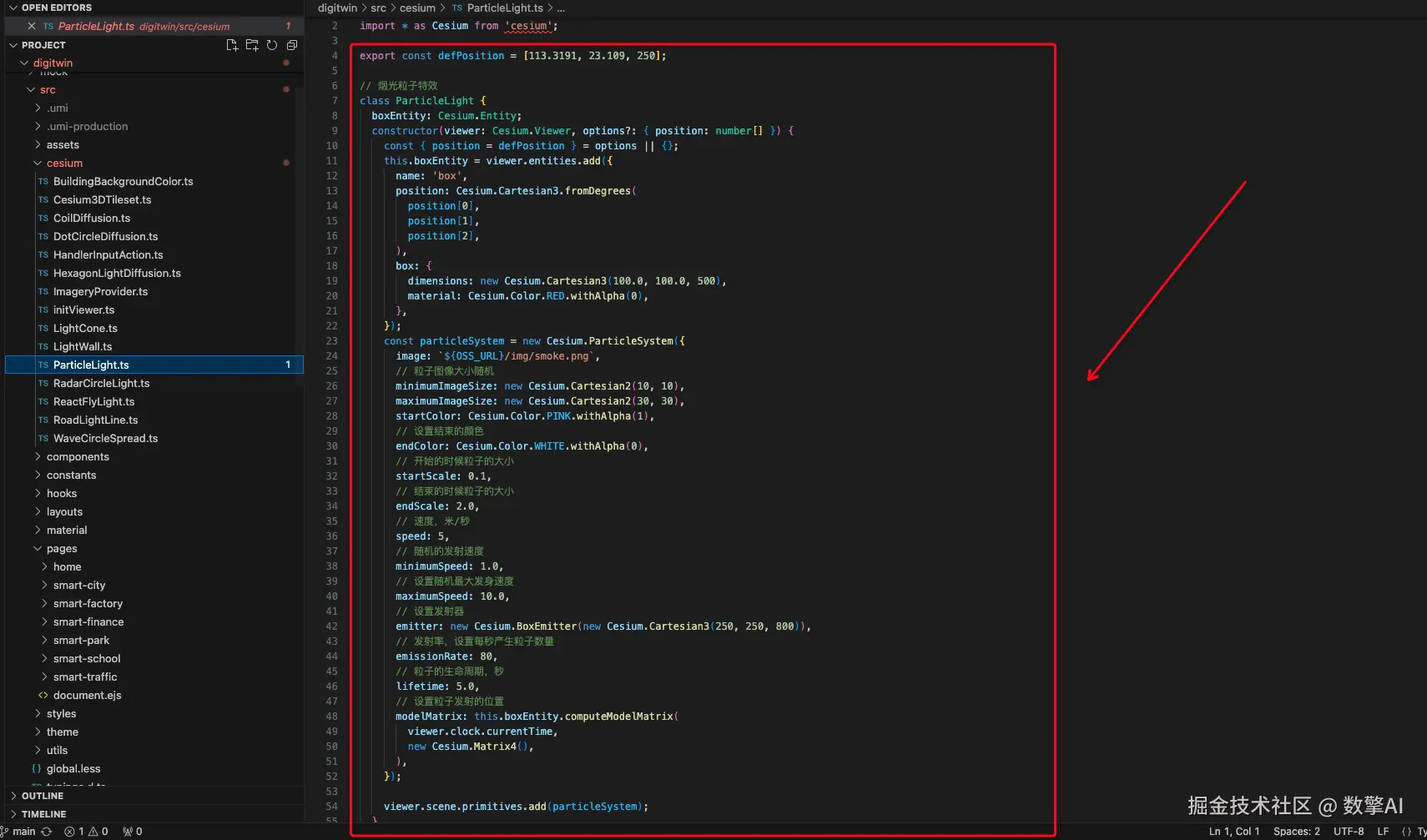Click the main git branch indicator
The height and width of the screenshot is (840, 1427).
tap(18, 832)
